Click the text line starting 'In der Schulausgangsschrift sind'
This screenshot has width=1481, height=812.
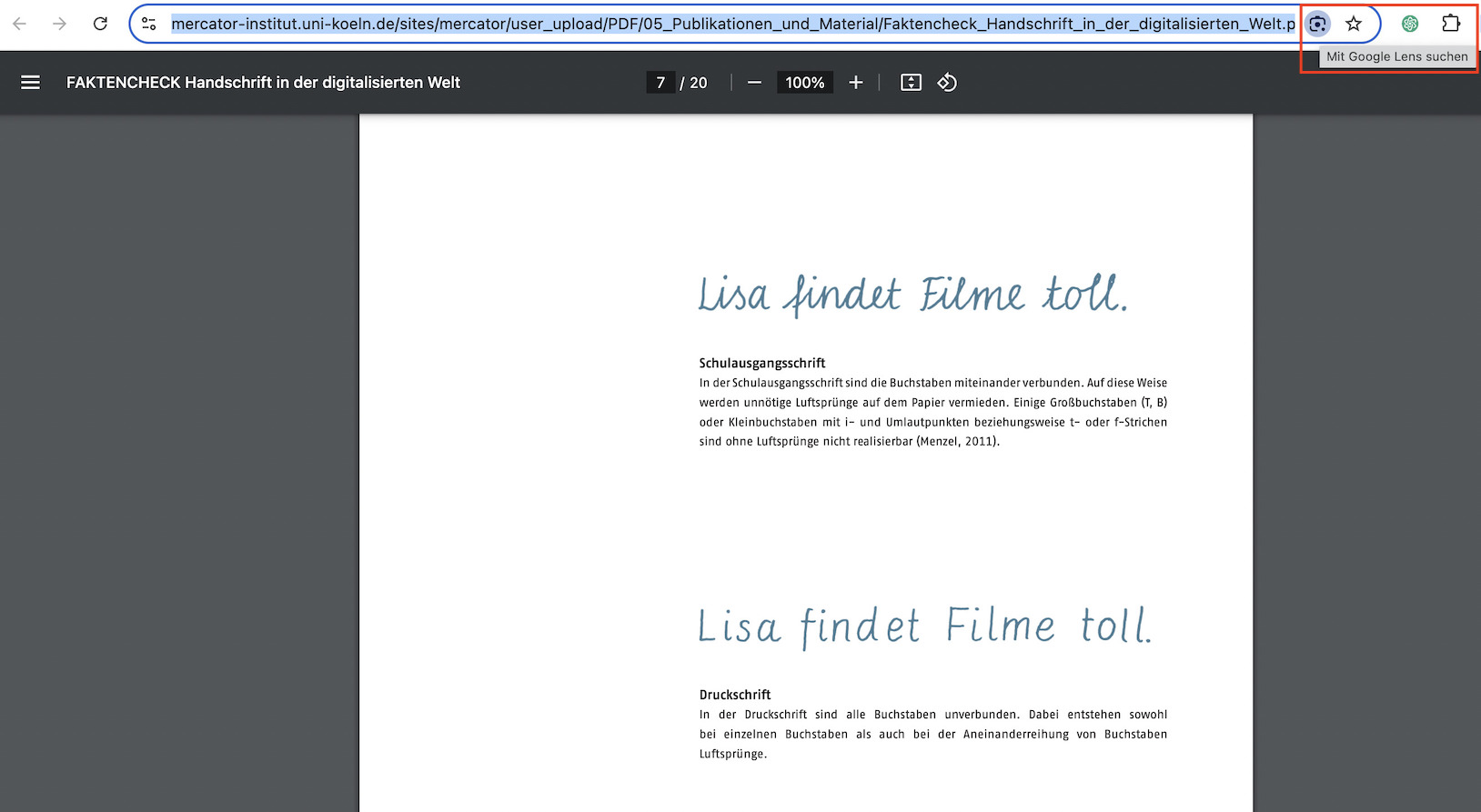932,383
